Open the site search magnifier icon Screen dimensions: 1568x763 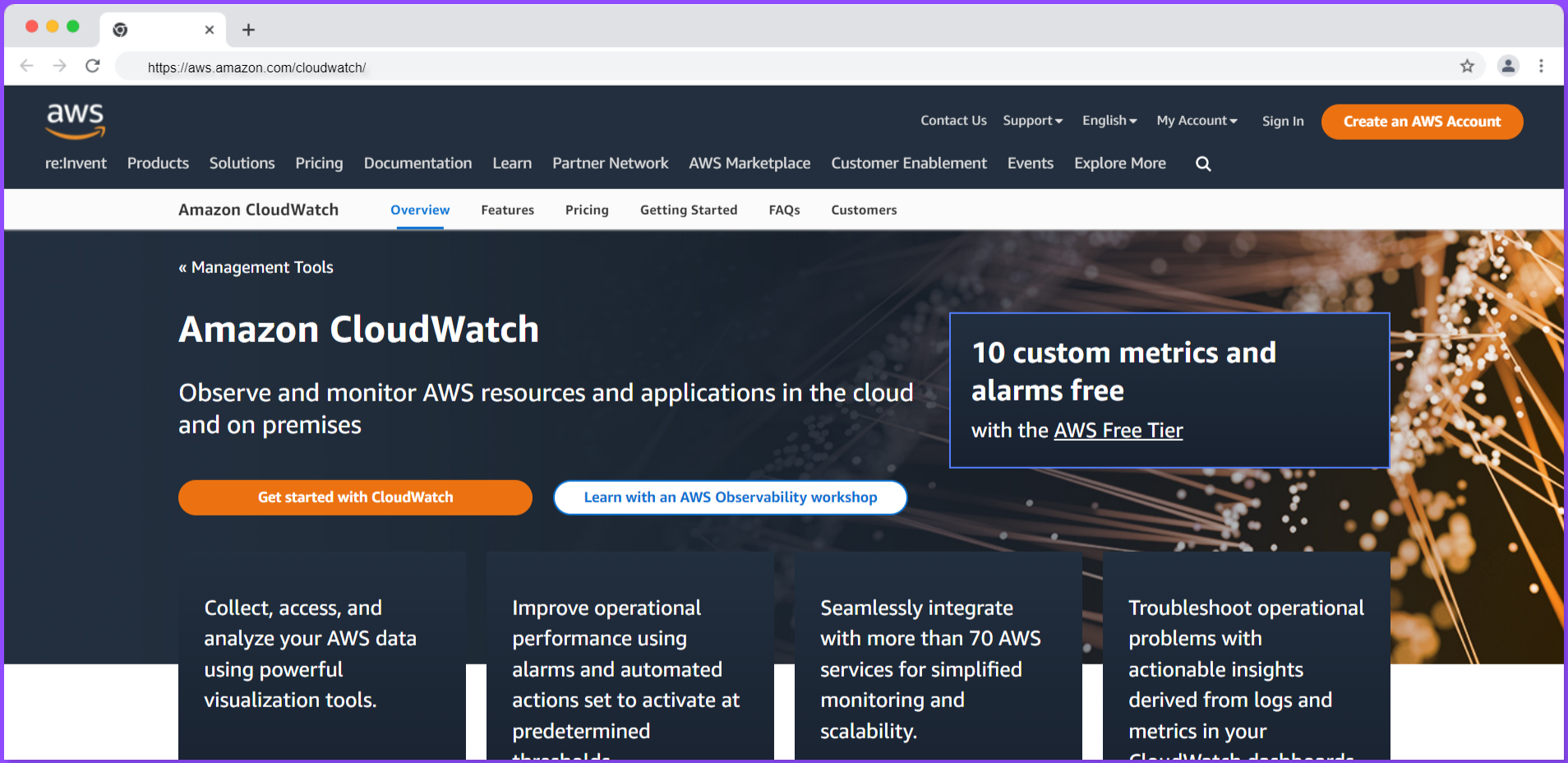pos(1203,164)
